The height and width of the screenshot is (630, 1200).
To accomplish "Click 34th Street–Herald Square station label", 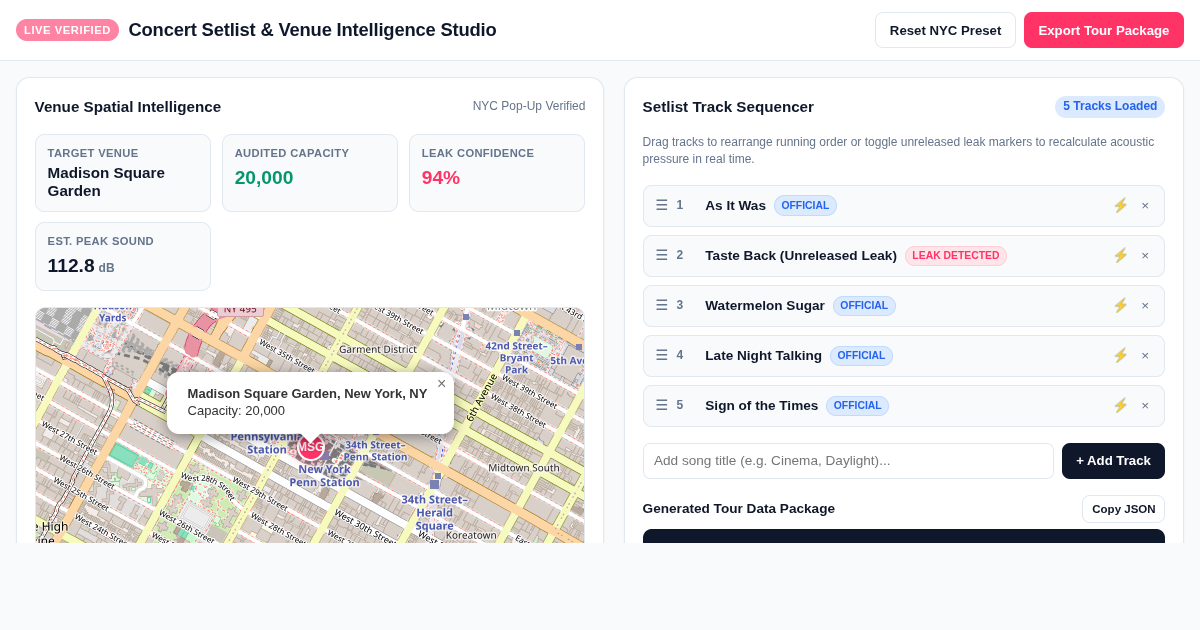I will click(x=435, y=512).
